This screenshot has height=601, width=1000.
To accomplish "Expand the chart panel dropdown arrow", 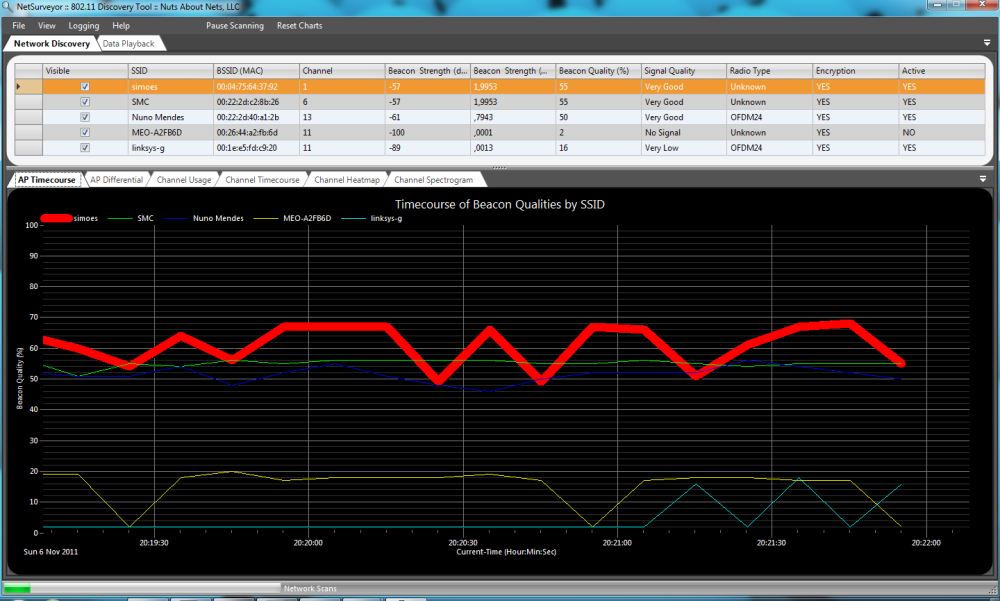I will [x=983, y=179].
